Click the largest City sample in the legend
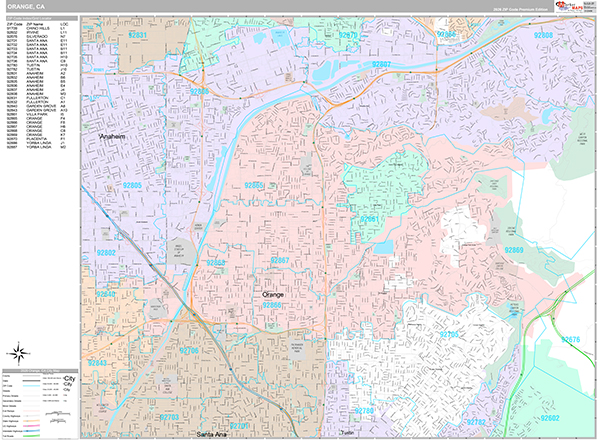Screen dimensions: 600x440 point(70,378)
